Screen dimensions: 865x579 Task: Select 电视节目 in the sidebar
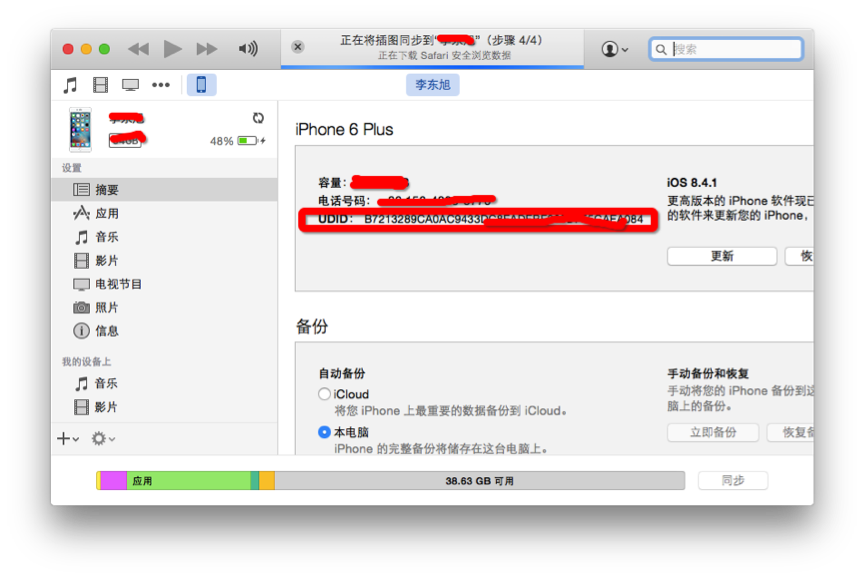(164, 284)
